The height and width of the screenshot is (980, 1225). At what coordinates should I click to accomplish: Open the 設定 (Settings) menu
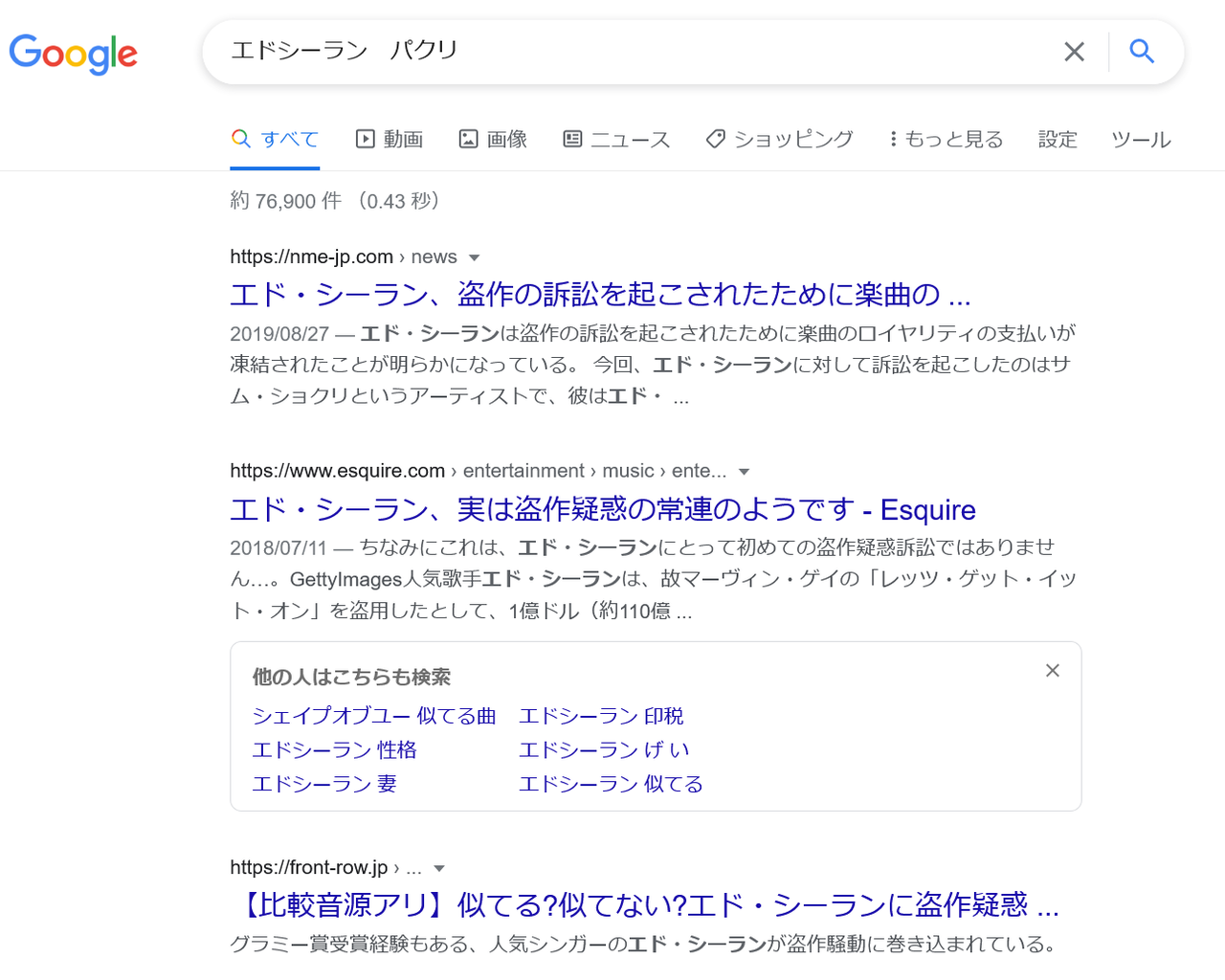click(1057, 139)
